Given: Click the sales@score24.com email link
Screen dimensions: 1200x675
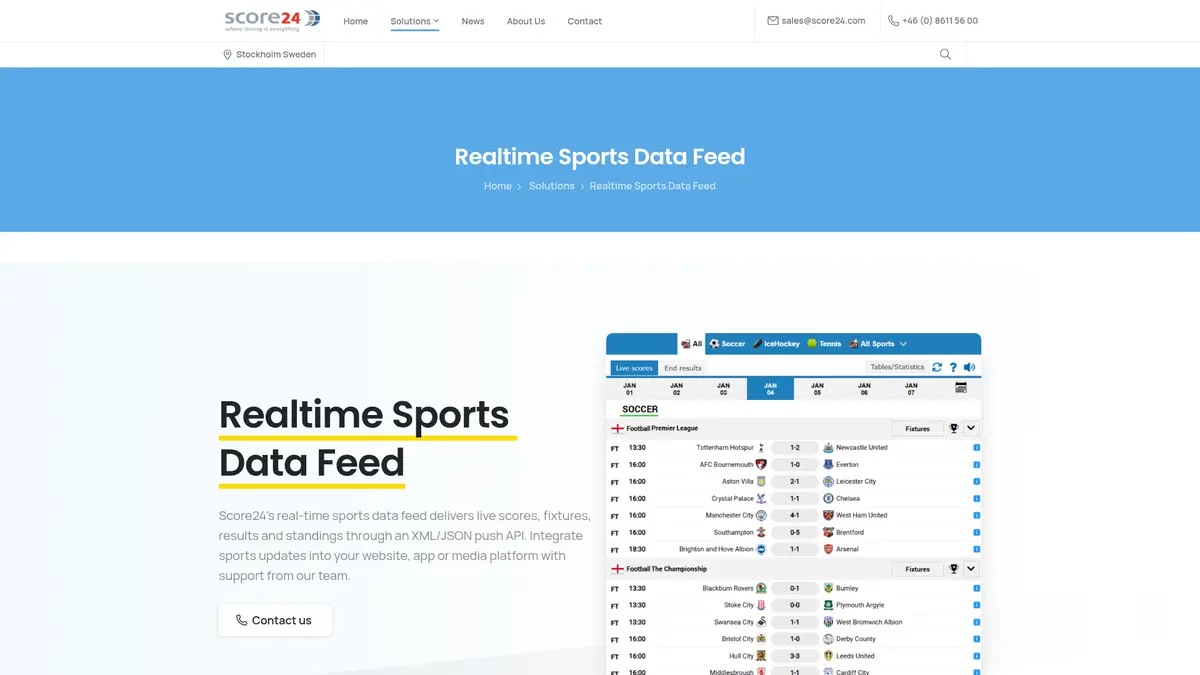Looking at the screenshot, I should [816, 20].
